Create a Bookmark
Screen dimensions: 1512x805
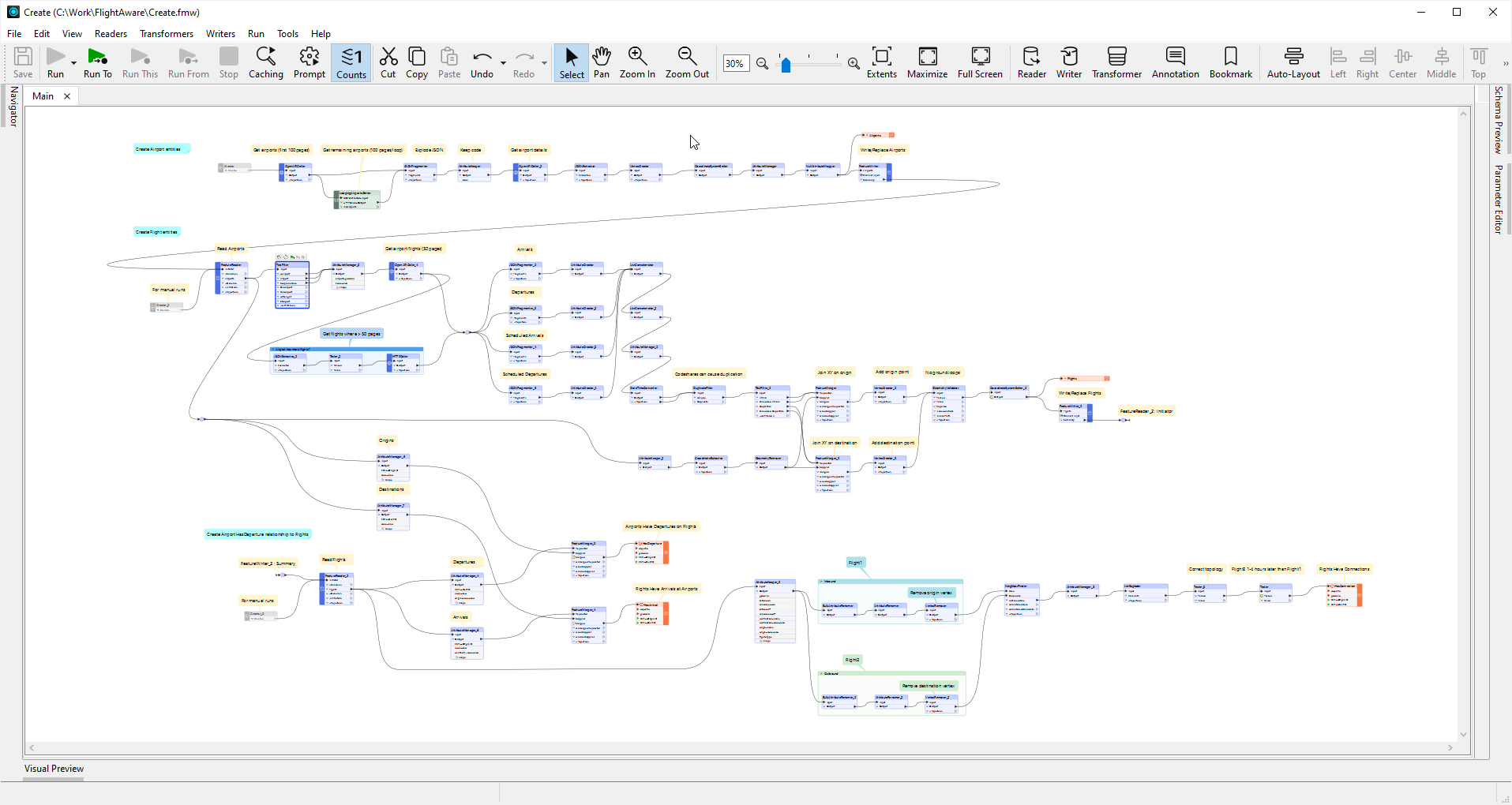1229,62
